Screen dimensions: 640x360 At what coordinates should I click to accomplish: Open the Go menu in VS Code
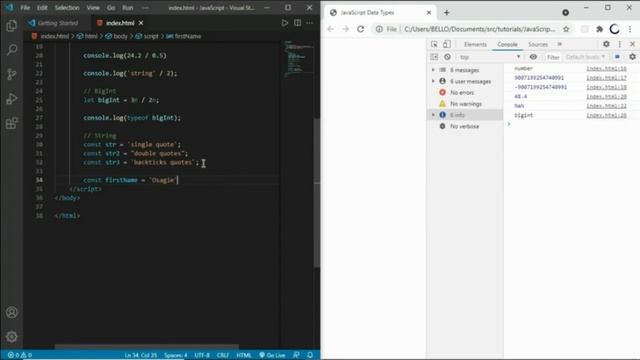coord(111,7)
